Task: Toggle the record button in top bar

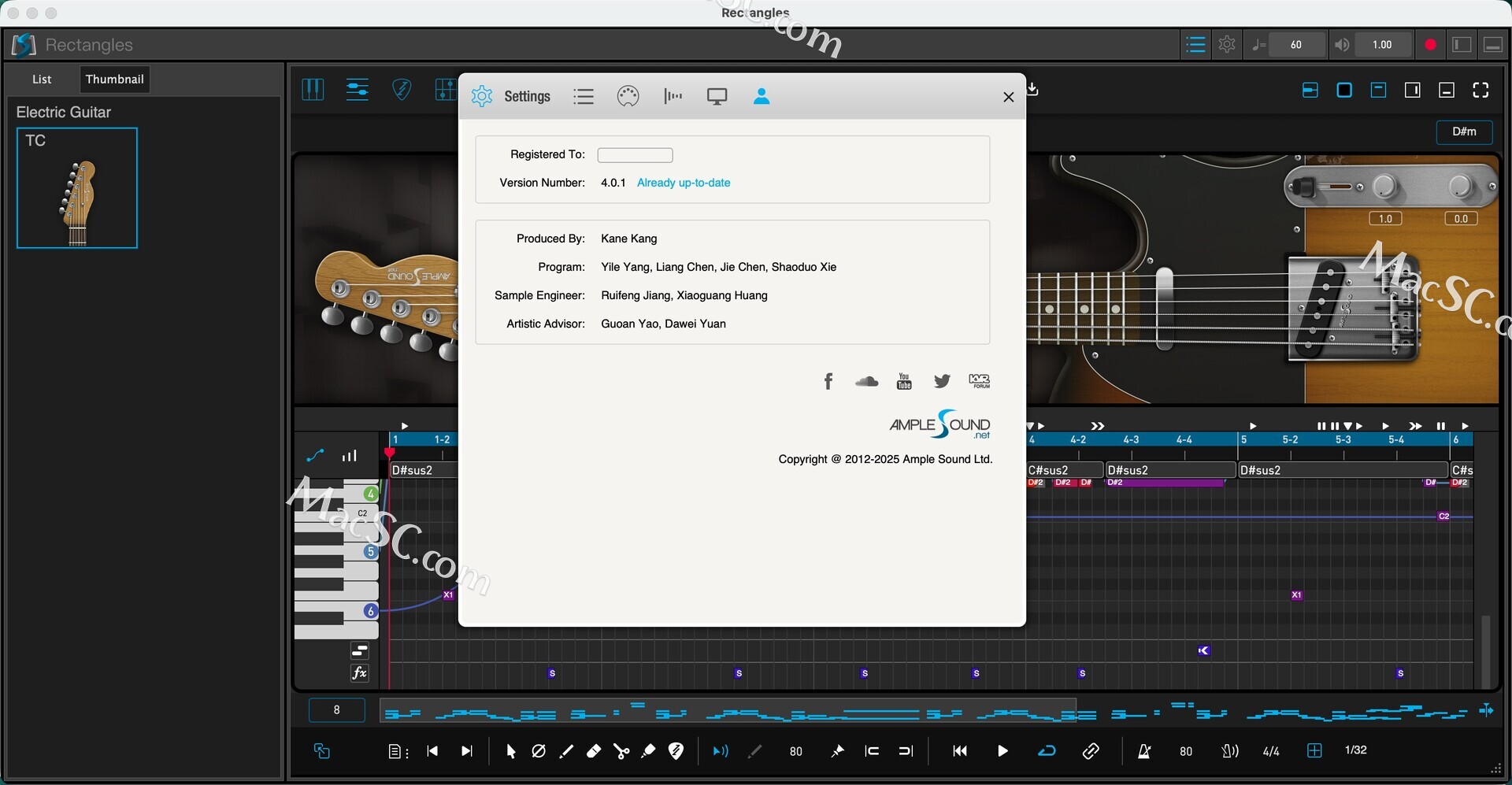Action: click(x=1430, y=45)
